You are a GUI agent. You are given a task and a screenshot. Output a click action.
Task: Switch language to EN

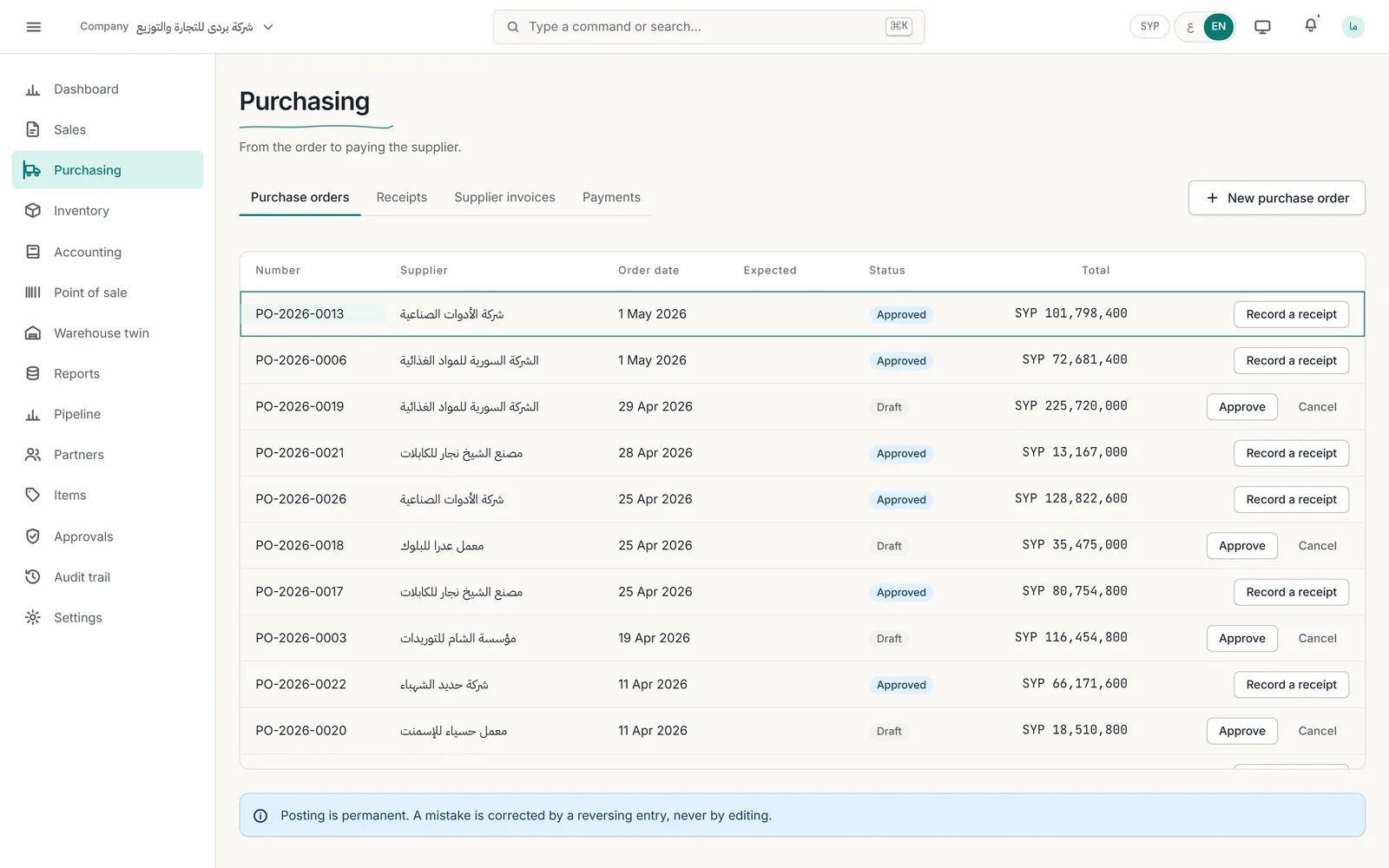1219,27
